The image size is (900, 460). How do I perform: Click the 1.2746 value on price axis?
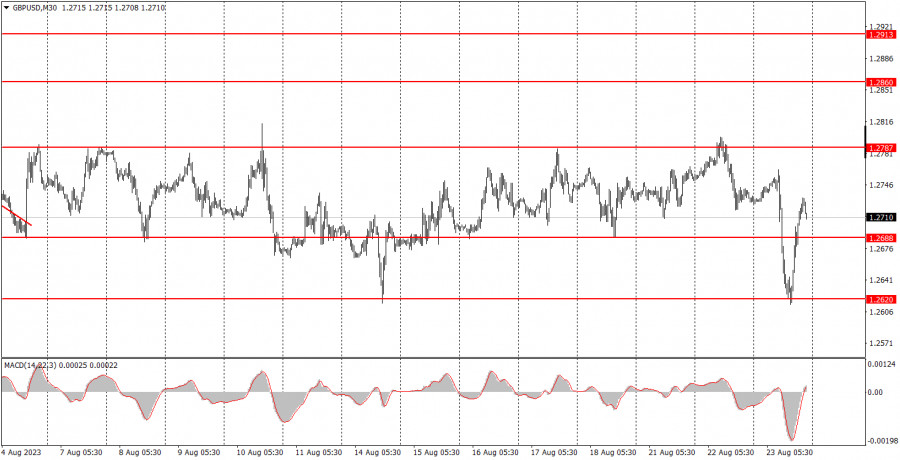click(x=882, y=185)
